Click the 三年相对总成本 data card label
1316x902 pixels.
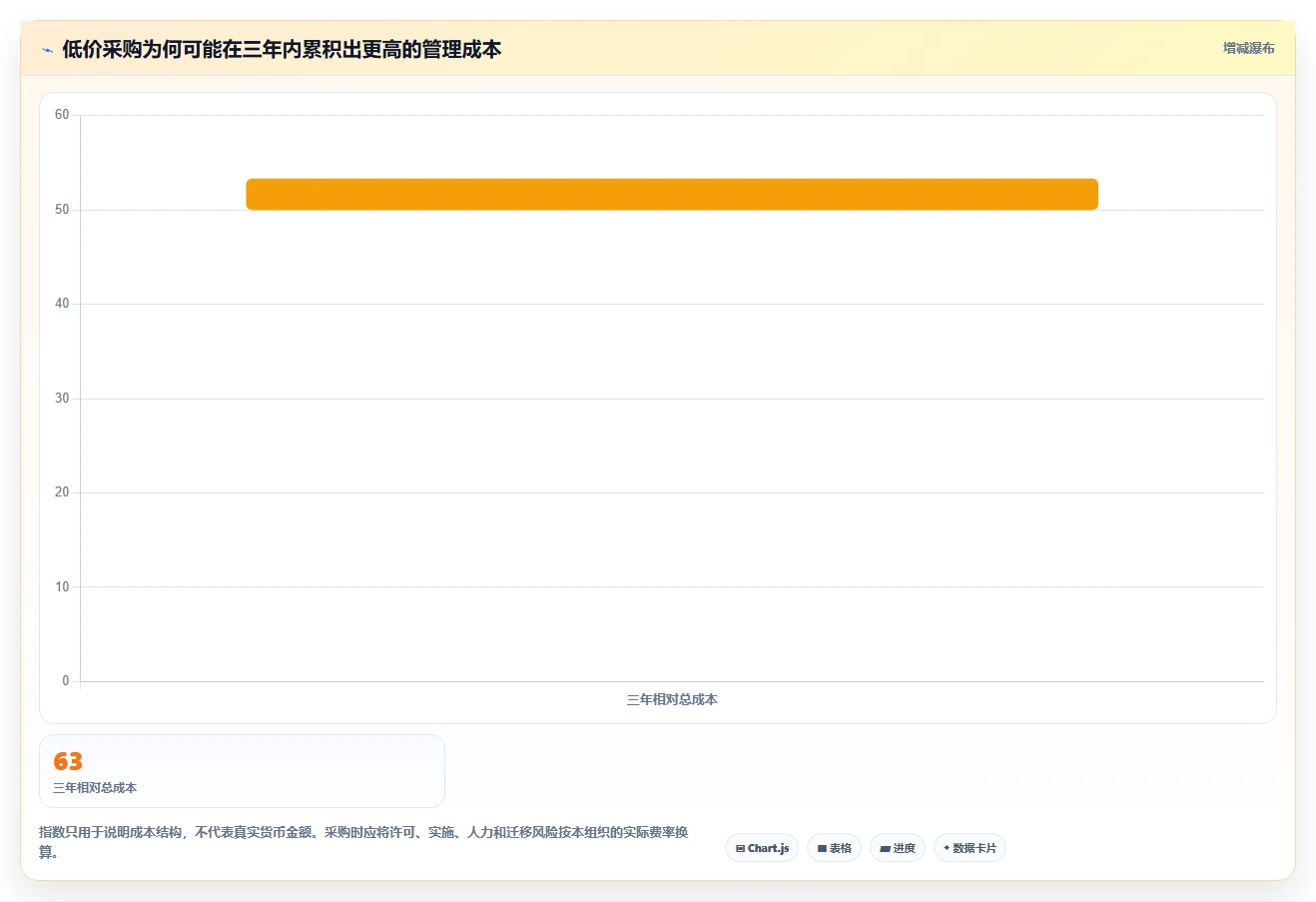[x=95, y=787]
